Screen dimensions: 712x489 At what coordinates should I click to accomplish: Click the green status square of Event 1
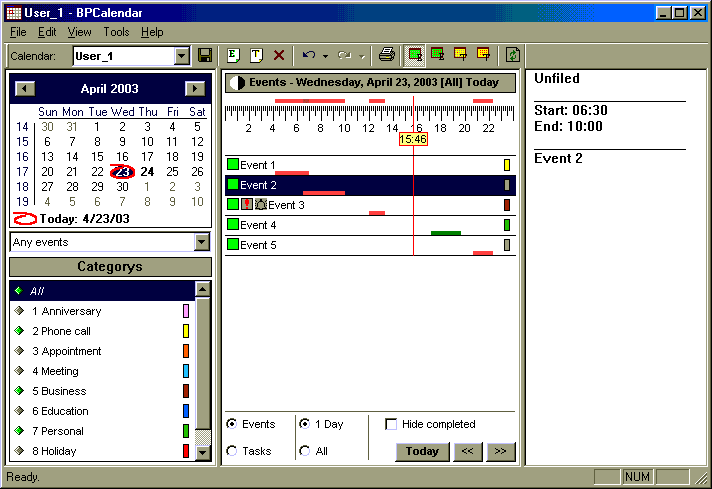233,164
